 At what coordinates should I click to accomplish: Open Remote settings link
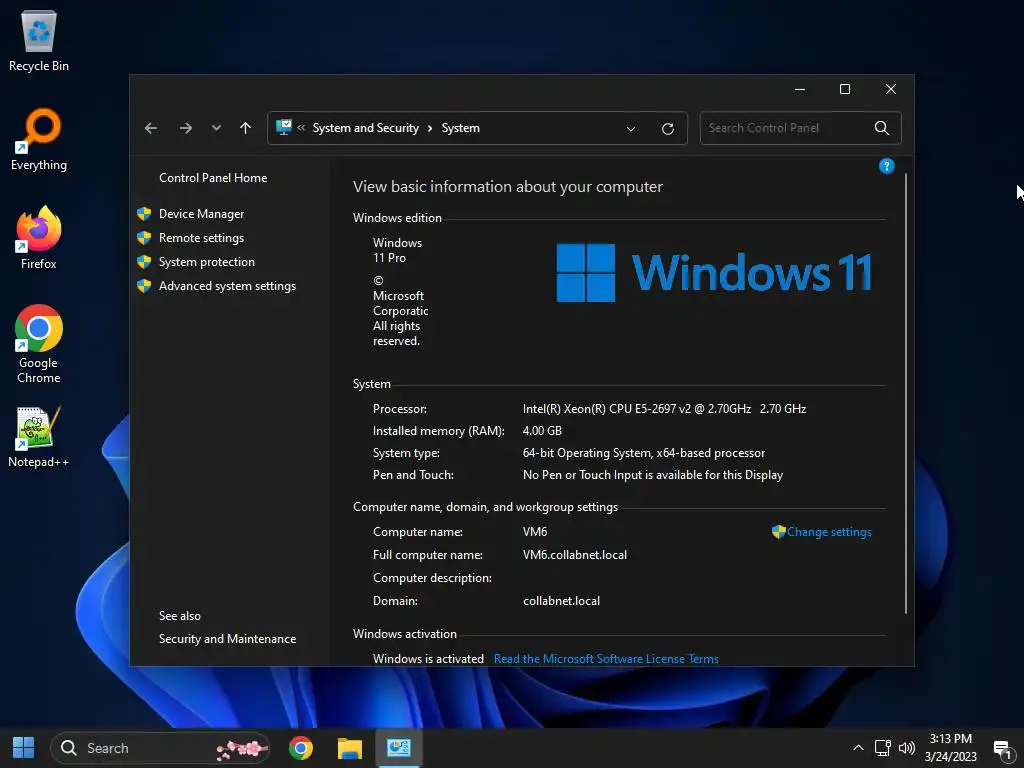(201, 238)
